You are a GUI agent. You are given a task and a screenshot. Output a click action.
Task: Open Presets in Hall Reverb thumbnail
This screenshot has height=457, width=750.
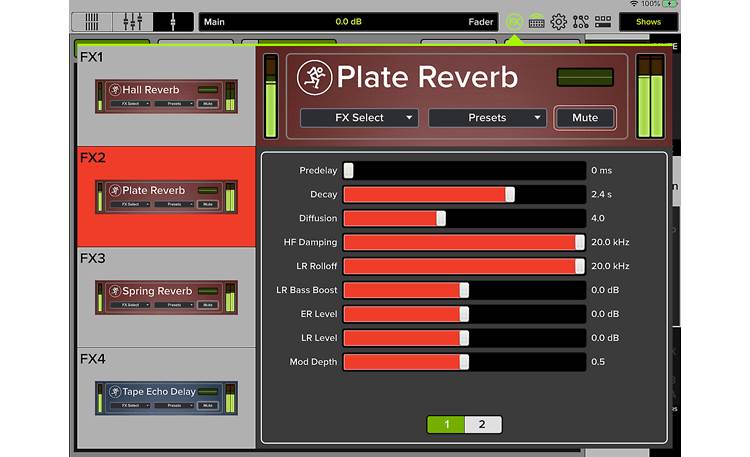pyautogui.click(x=174, y=103)
